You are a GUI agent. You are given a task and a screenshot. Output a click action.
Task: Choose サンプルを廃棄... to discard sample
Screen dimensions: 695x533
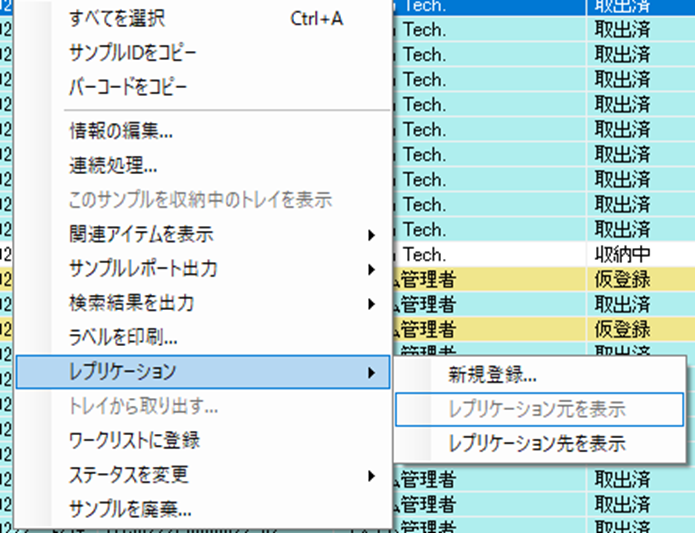click(130, 508)
